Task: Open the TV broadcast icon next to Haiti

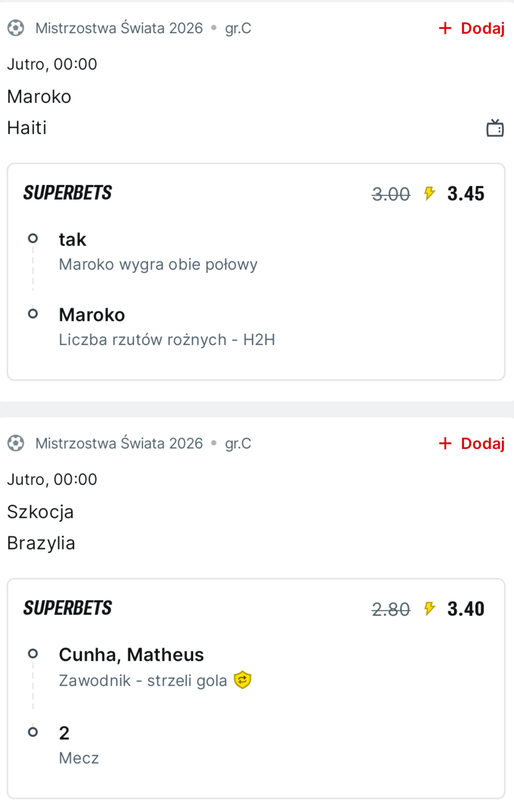Action: coord(495,128)
